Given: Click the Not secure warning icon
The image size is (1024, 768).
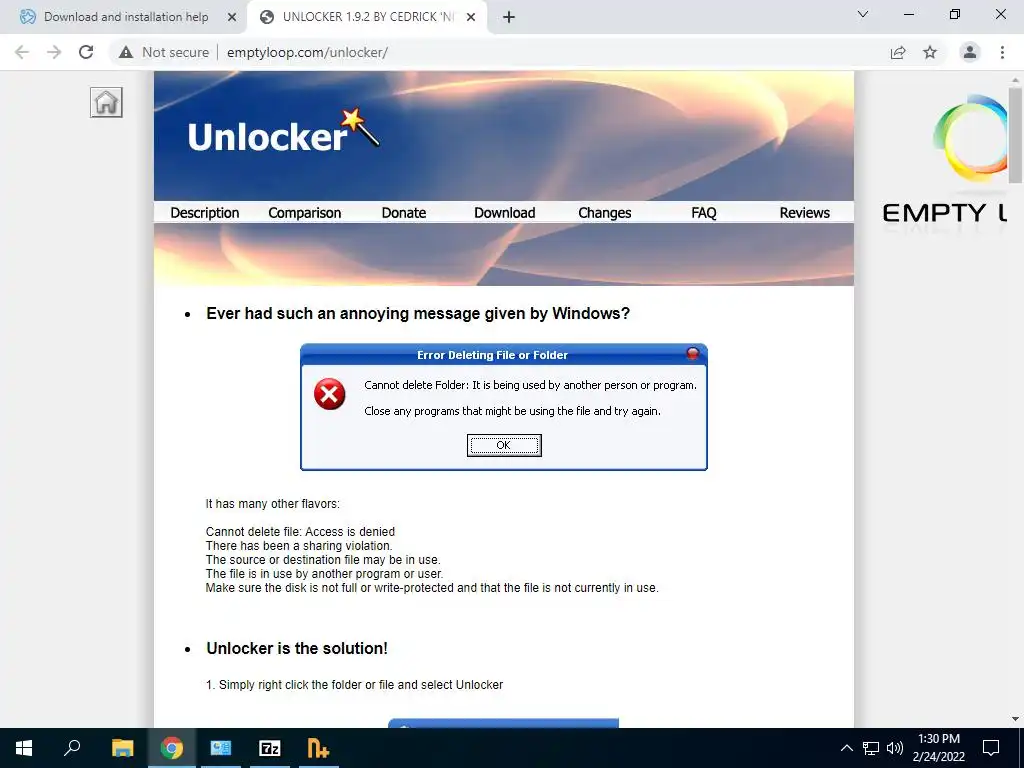Looking at the screenshot, I should tap(126, 52).
